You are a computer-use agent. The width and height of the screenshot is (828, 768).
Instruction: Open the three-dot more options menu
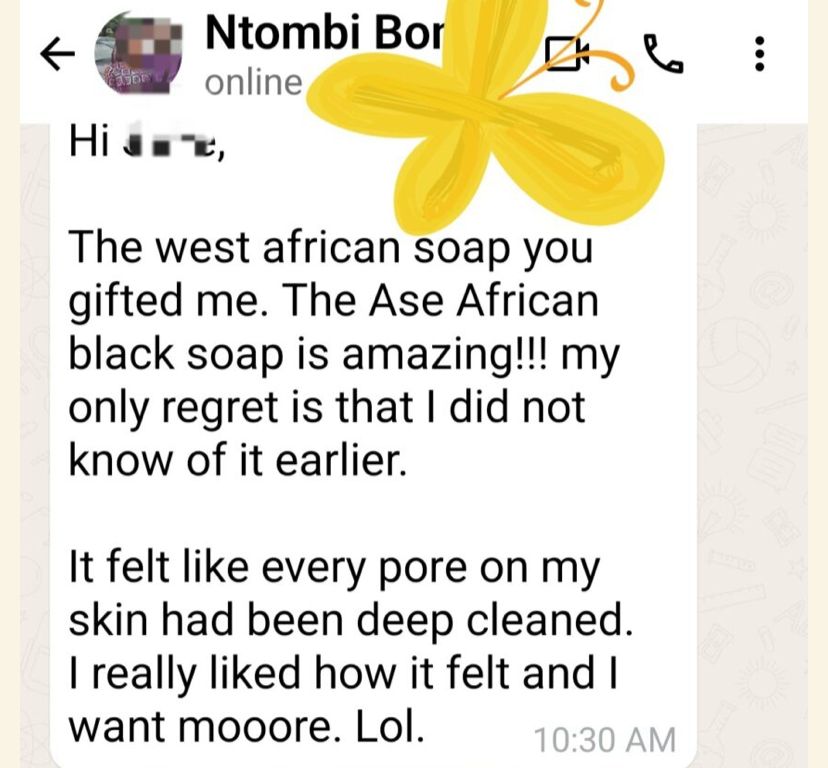point(759,54)
